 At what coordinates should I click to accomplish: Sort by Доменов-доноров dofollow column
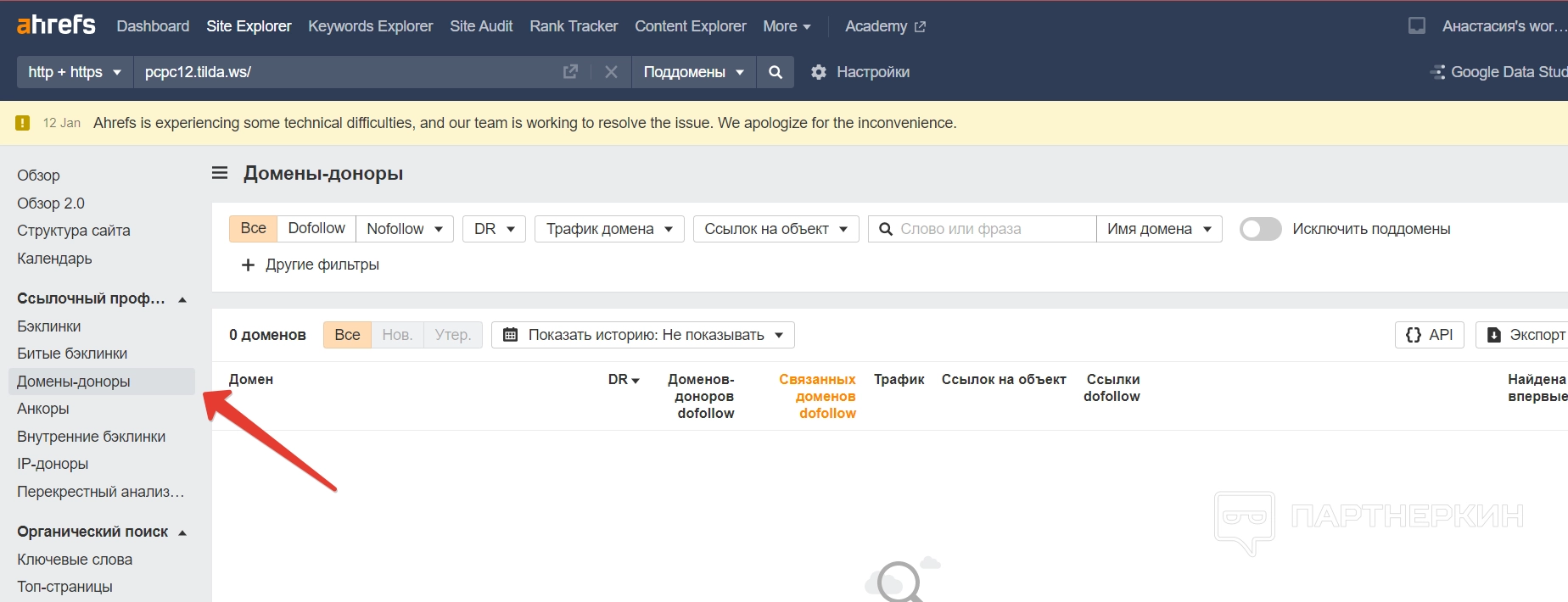[702, 396]
